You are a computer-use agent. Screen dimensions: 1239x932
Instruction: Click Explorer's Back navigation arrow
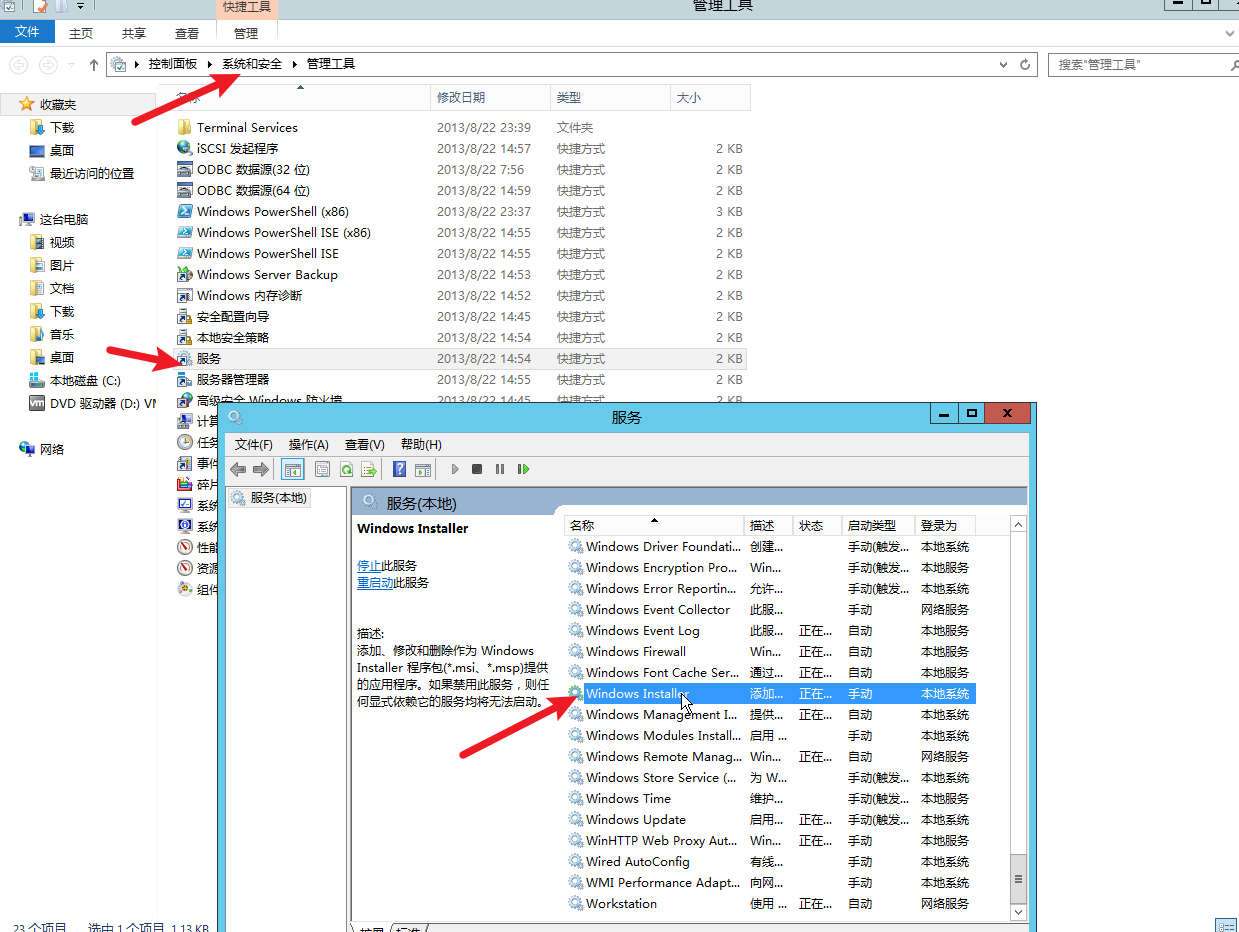point(18,64)
